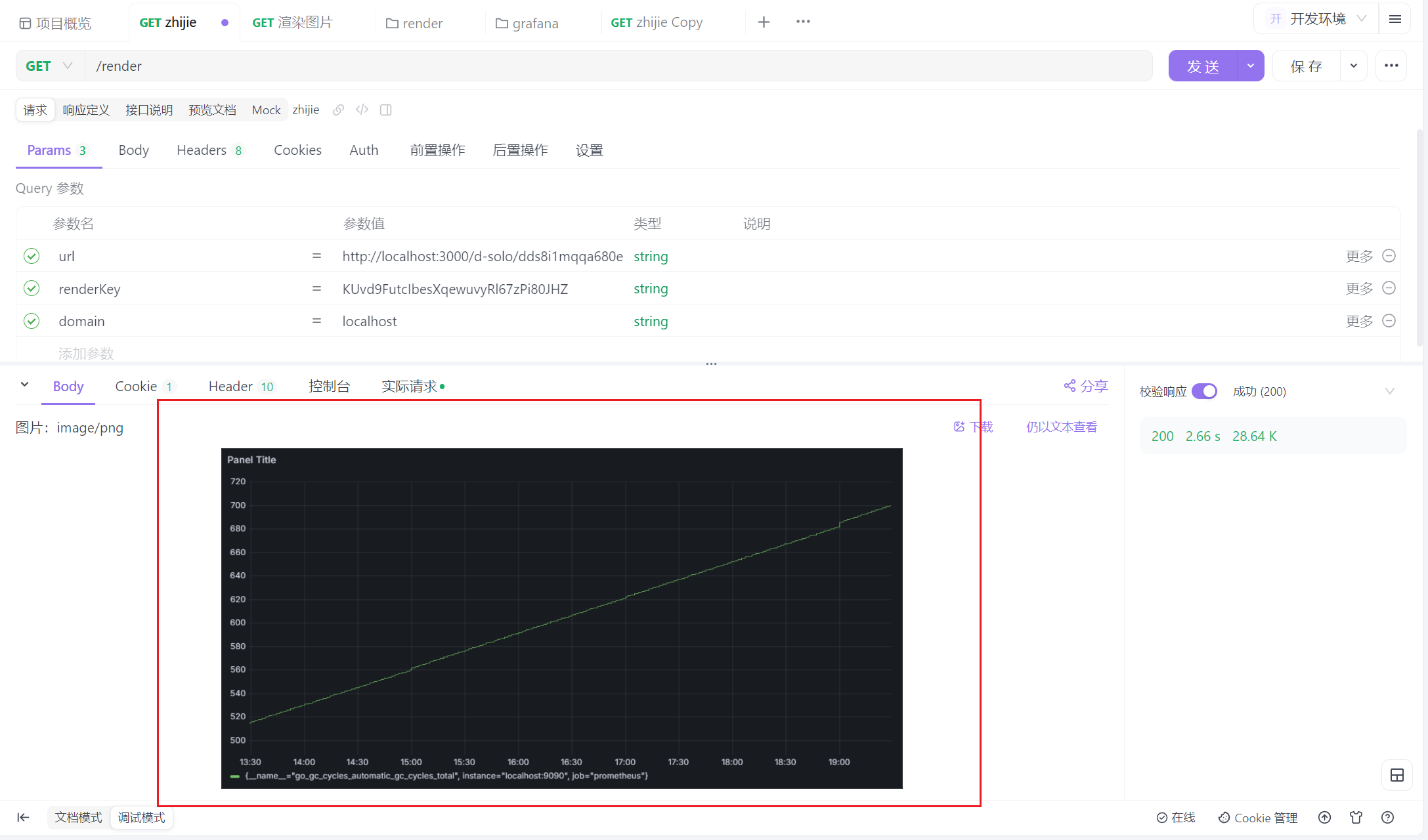Click the share icon in response panel

pyautogui.click(x=1070, y=386)
